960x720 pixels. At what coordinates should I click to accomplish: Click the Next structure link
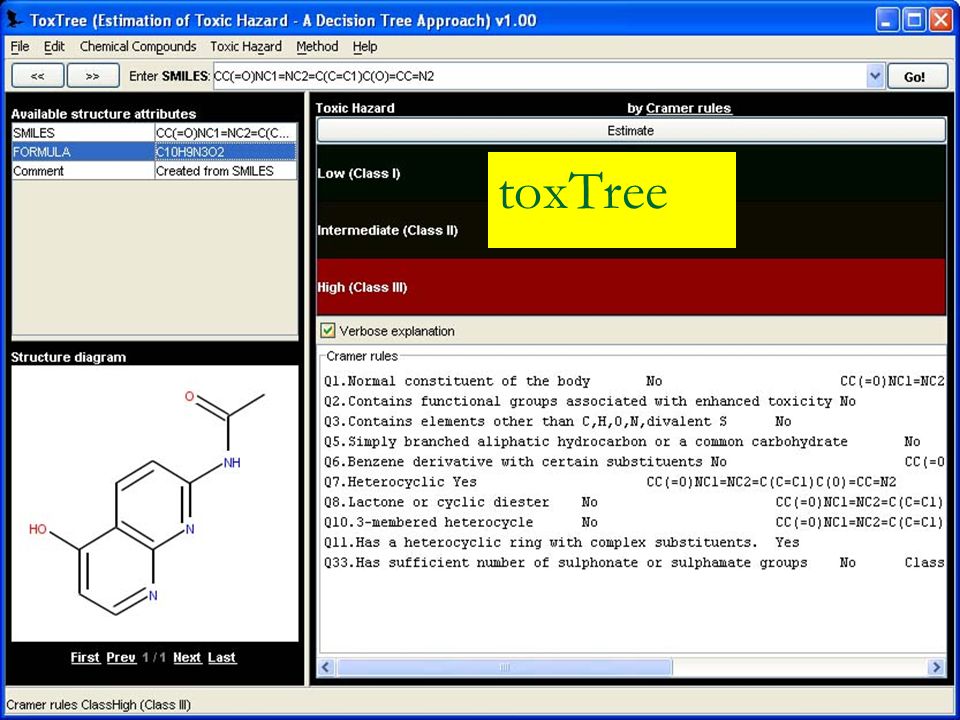187,658
